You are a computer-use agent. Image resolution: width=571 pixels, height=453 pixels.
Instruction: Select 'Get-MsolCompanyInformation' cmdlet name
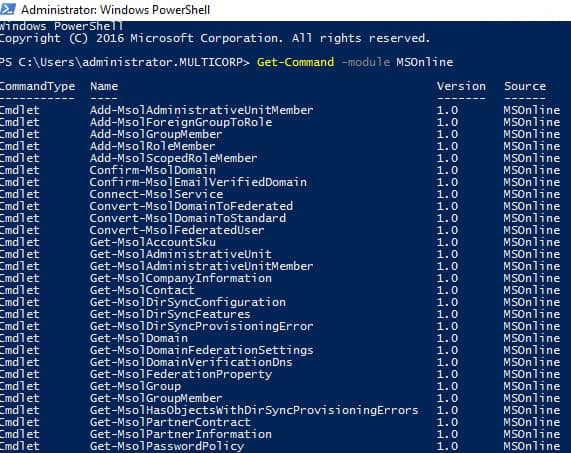point(181,279)
